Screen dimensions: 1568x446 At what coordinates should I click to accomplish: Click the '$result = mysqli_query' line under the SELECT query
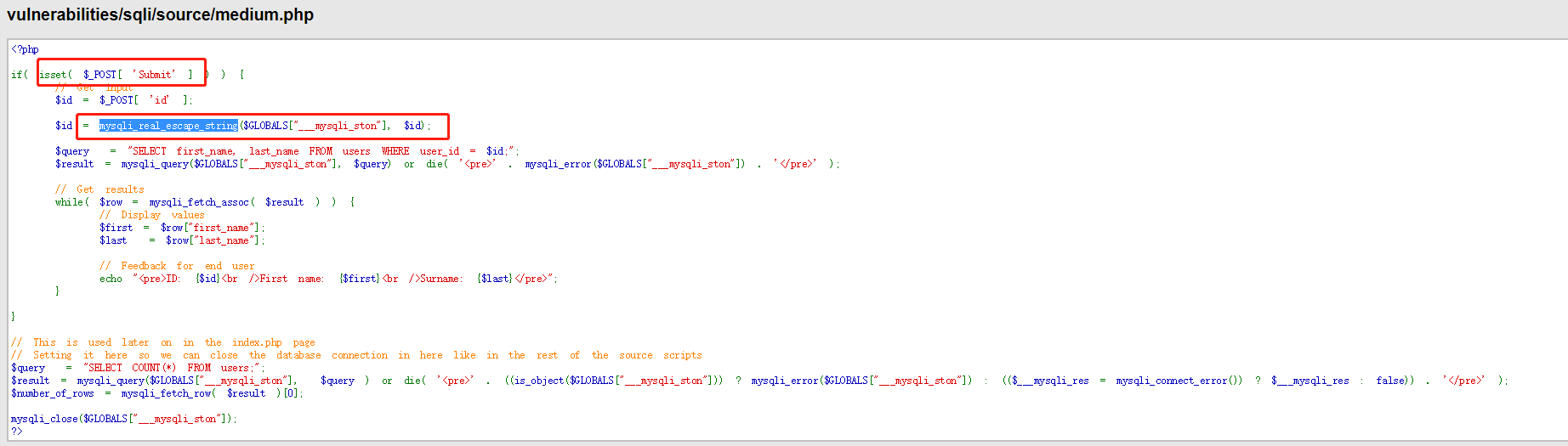pos(447,164)
